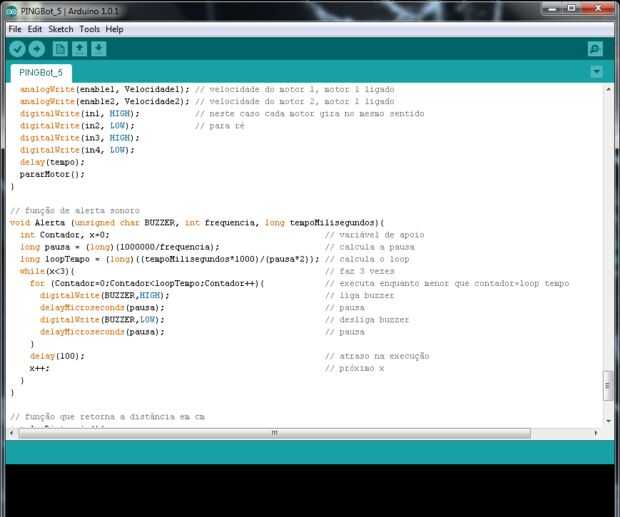Click the 'void Alerta' function declaration

point(197,223)
